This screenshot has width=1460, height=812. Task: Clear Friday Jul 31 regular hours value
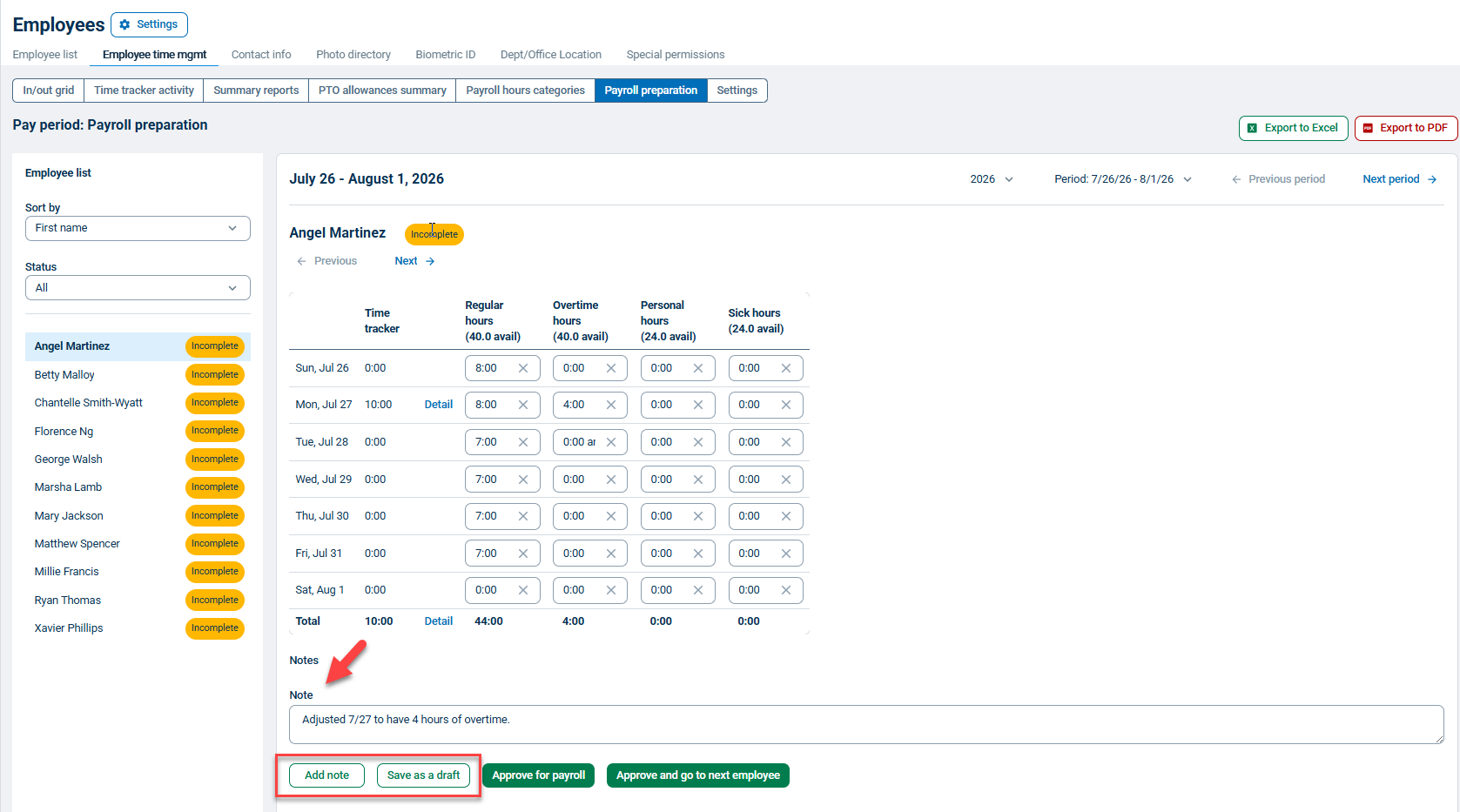click(523, 554)
